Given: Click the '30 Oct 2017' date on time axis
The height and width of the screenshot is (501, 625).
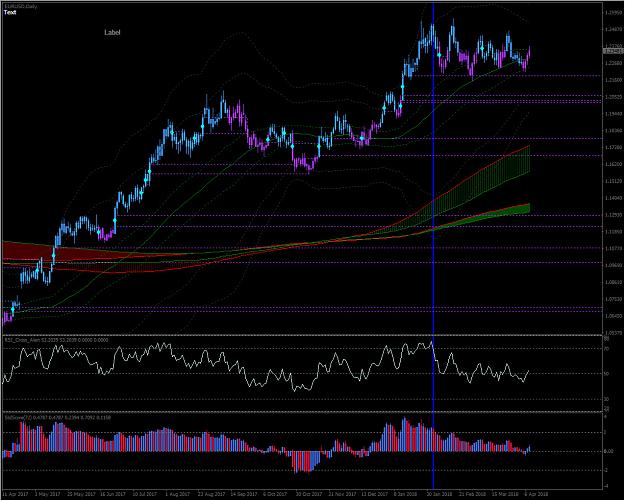Looking at the screenshot, I should 309,494.
